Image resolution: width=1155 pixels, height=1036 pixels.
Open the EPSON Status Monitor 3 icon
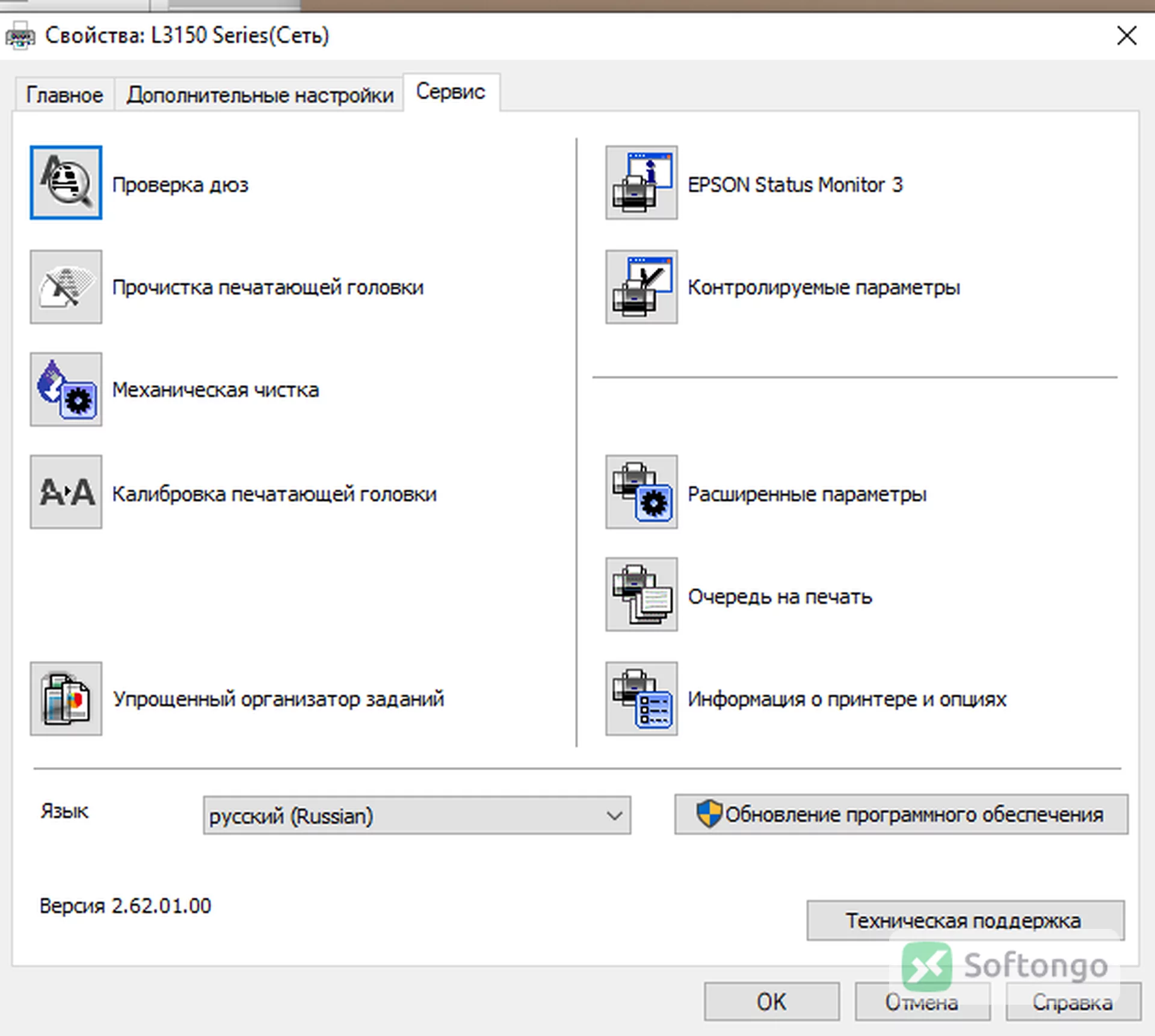click(641, 183)
